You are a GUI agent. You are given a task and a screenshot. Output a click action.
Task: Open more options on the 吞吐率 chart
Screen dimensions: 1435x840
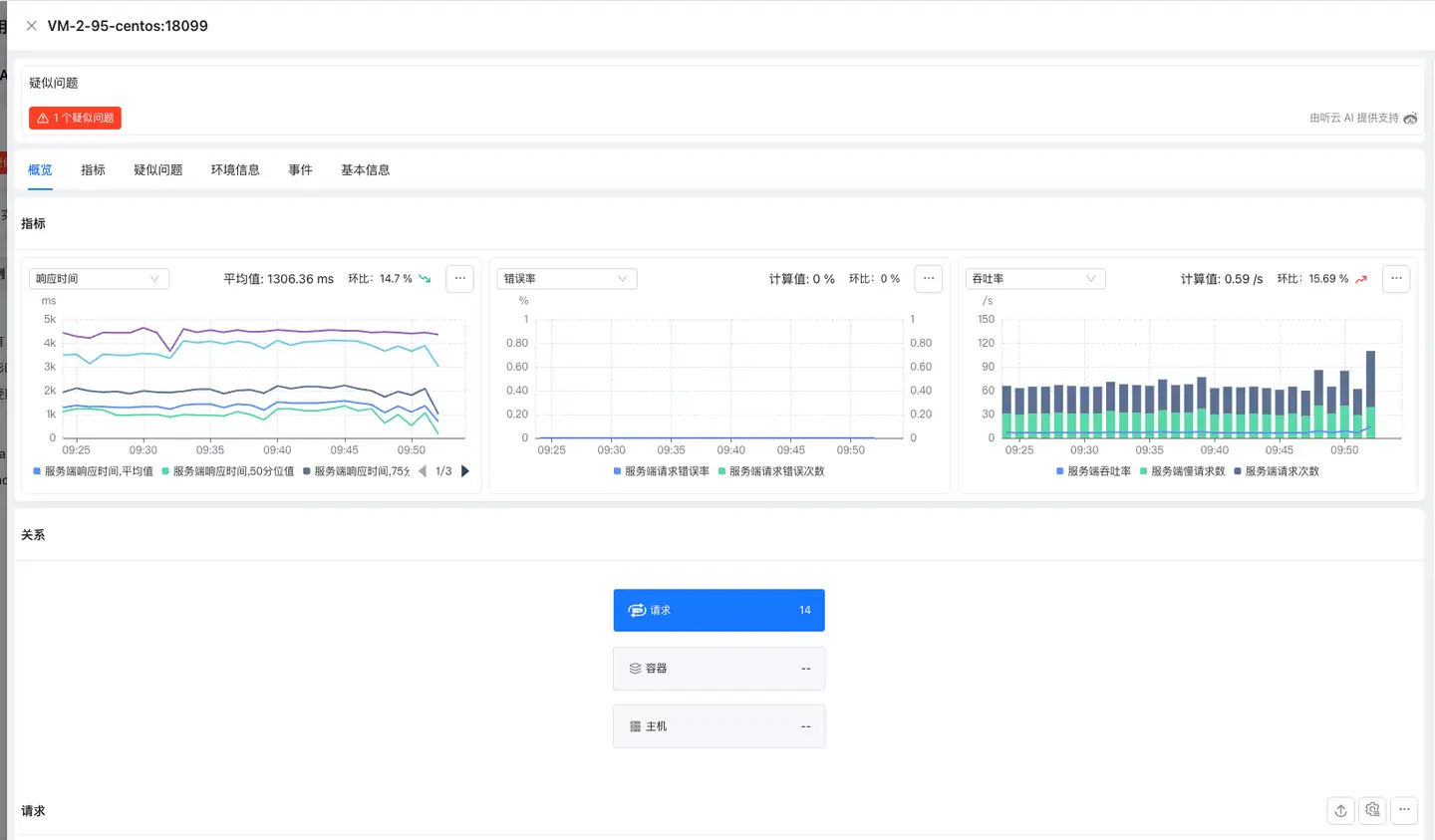pos(1396,278)
